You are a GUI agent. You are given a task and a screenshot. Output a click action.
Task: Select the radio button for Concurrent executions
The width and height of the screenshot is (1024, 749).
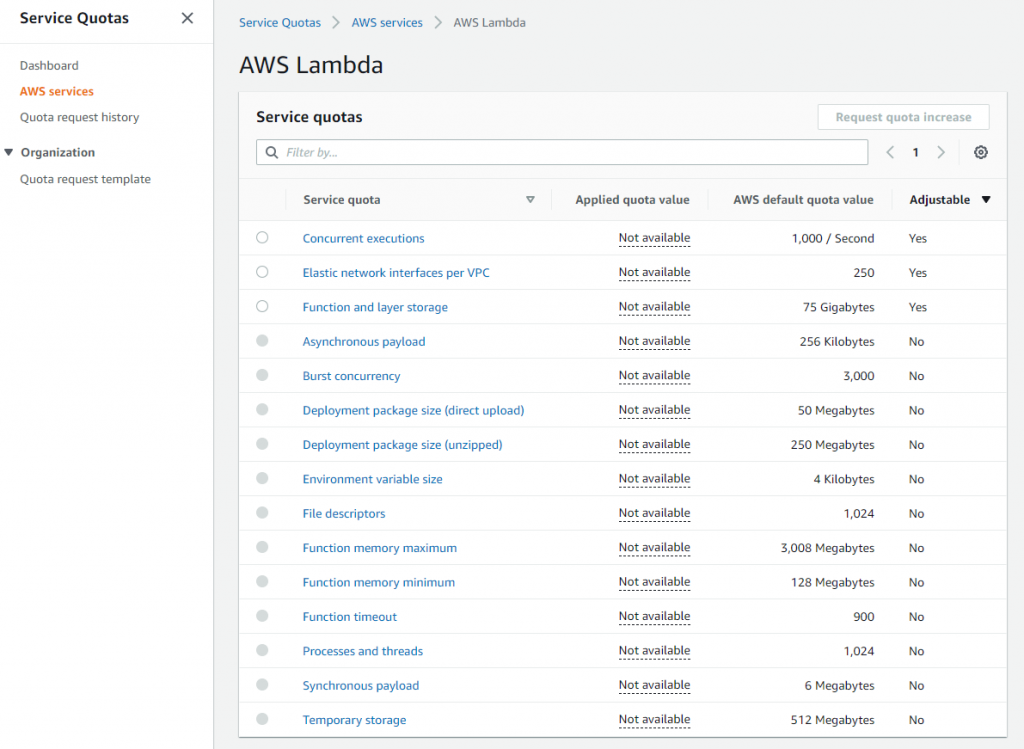262,238
